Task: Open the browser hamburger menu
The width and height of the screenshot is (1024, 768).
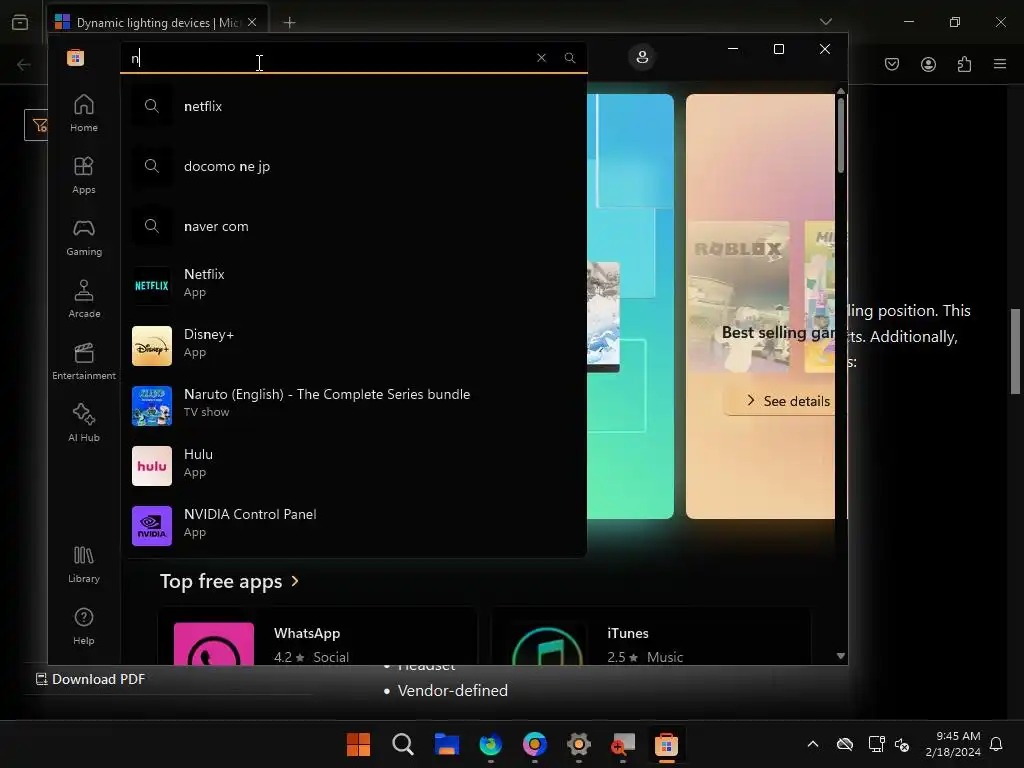Action: click(x=1000, y=64)
